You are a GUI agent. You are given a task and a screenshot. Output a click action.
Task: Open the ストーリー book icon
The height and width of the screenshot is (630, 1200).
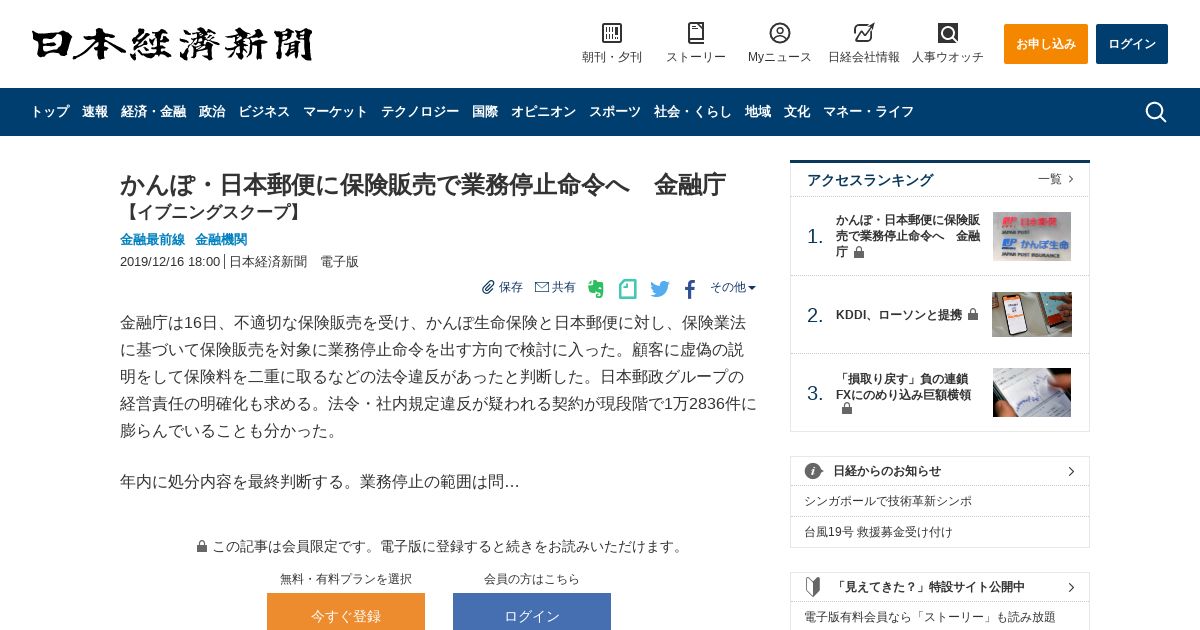click(x=696, y=33)
